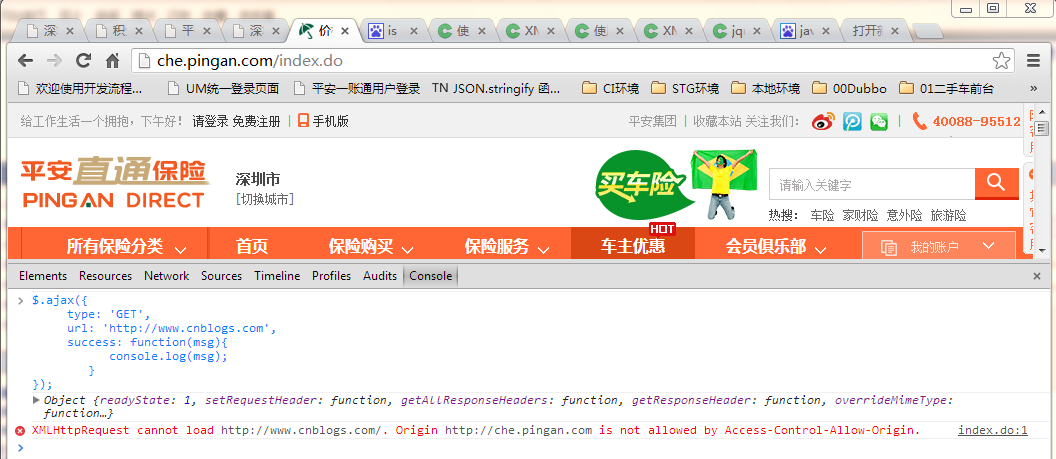Expand 会员俱乐部 menu dropdown
The width and height of the screenshot is (1056, 459).
coord(820,250)
